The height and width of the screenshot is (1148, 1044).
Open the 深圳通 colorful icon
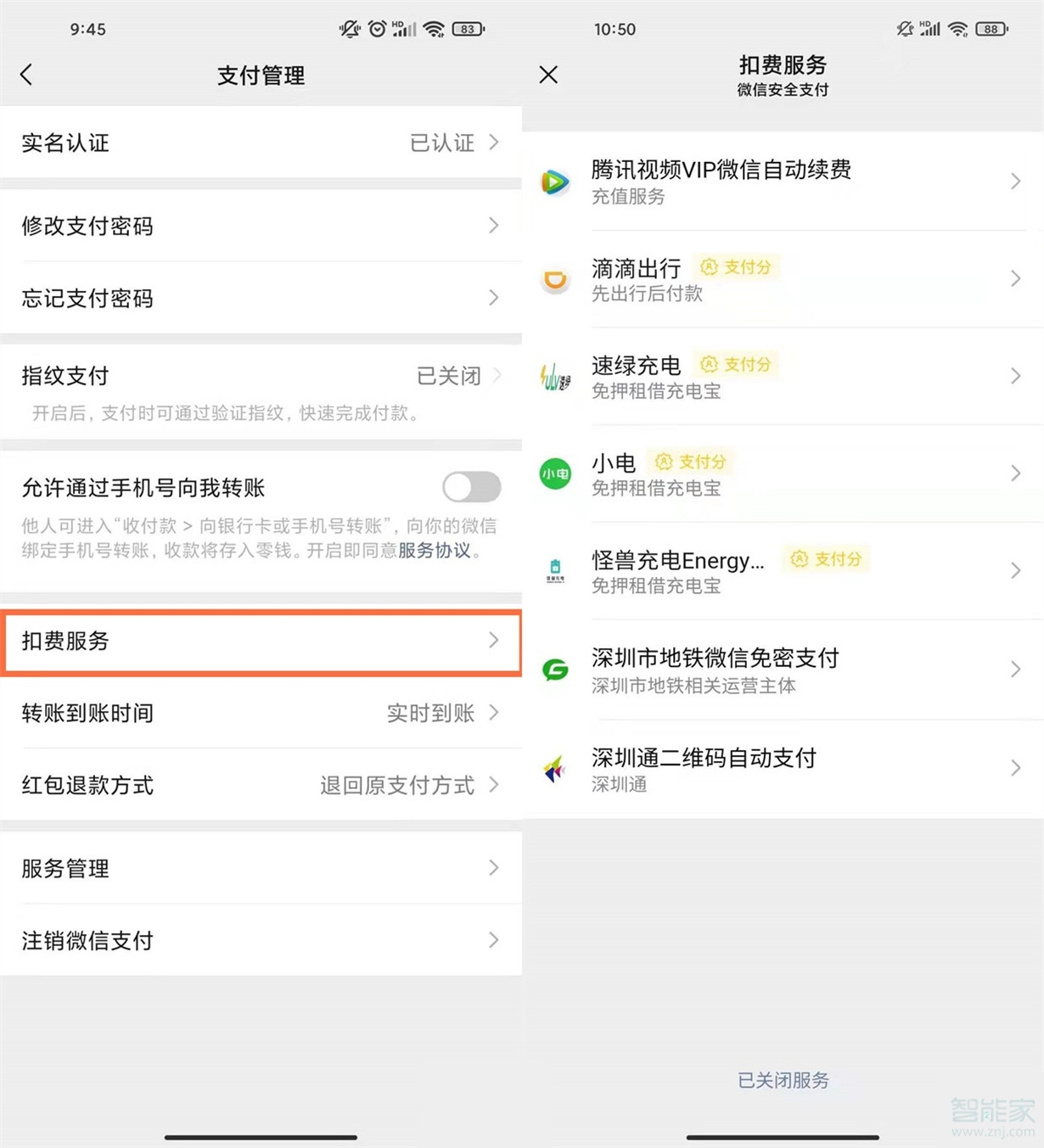[x=555, y=768]
